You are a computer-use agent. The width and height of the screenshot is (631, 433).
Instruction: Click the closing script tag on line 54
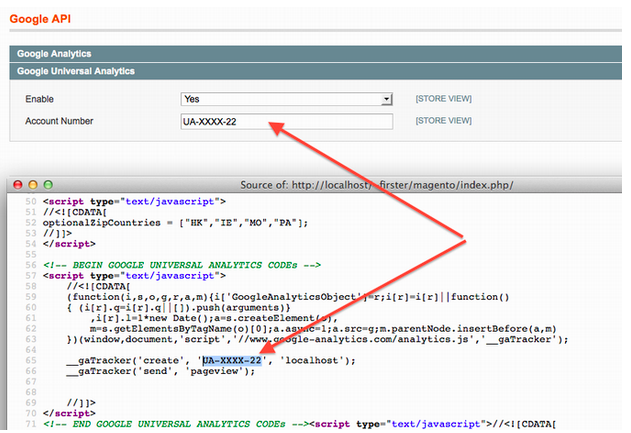(x=69, y=244)
